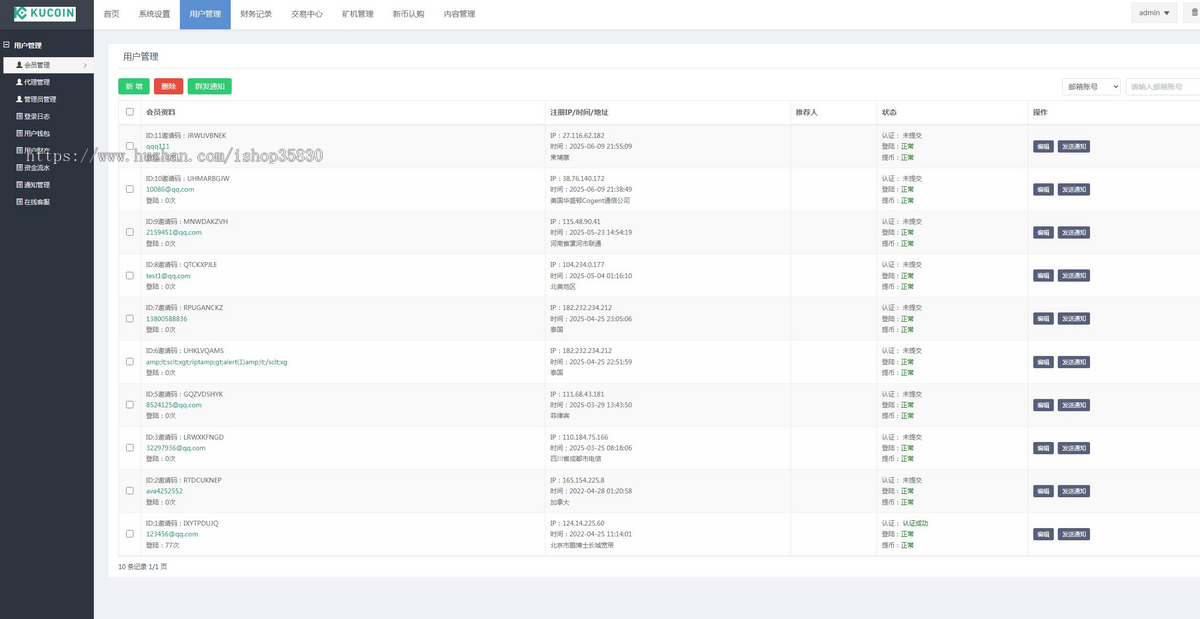Click the icon next to admin menu
Screen dimensions: 1200x619
tap(1193, 13)
